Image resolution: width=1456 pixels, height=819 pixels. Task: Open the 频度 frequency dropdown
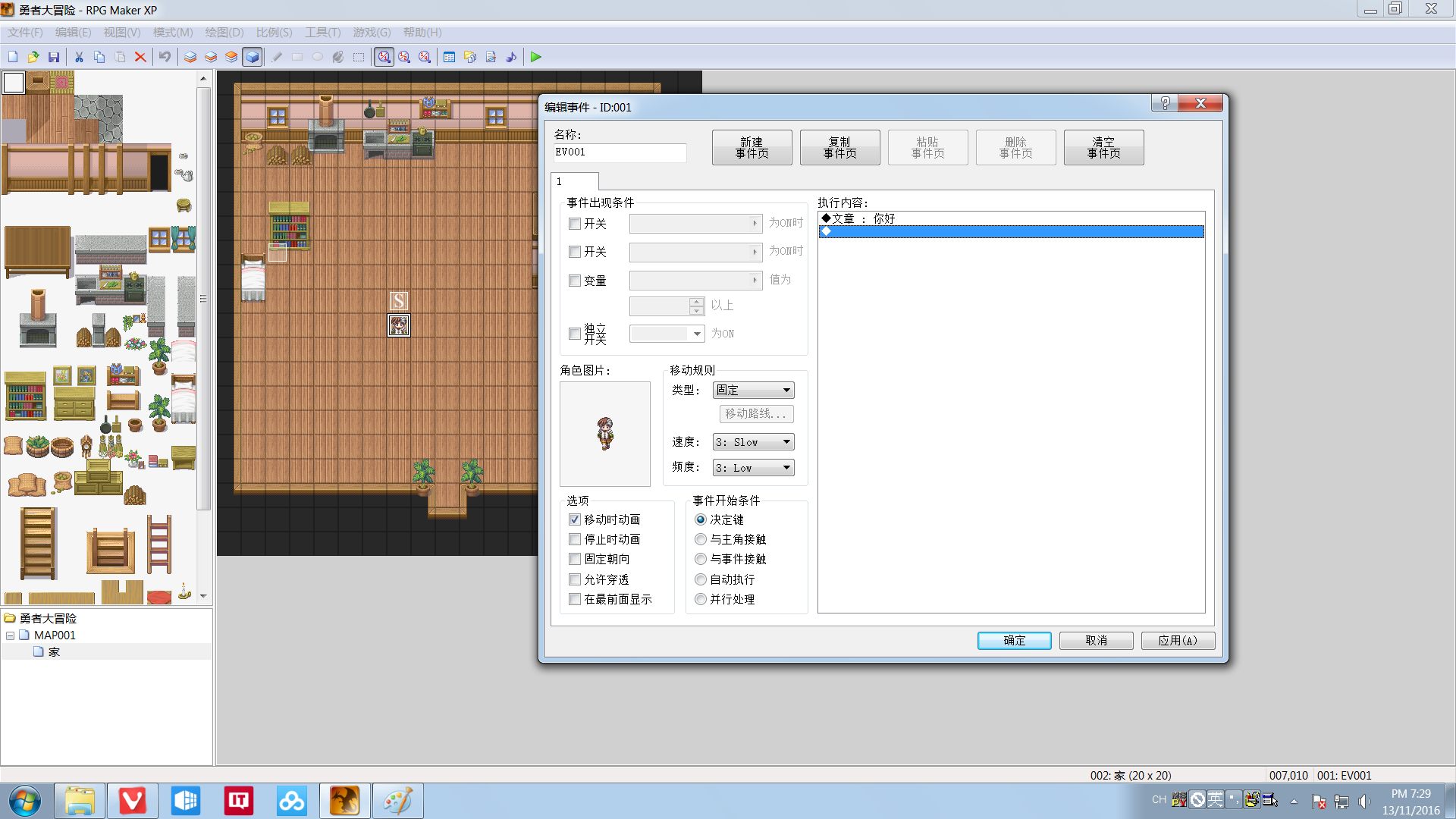pos(753,468)
